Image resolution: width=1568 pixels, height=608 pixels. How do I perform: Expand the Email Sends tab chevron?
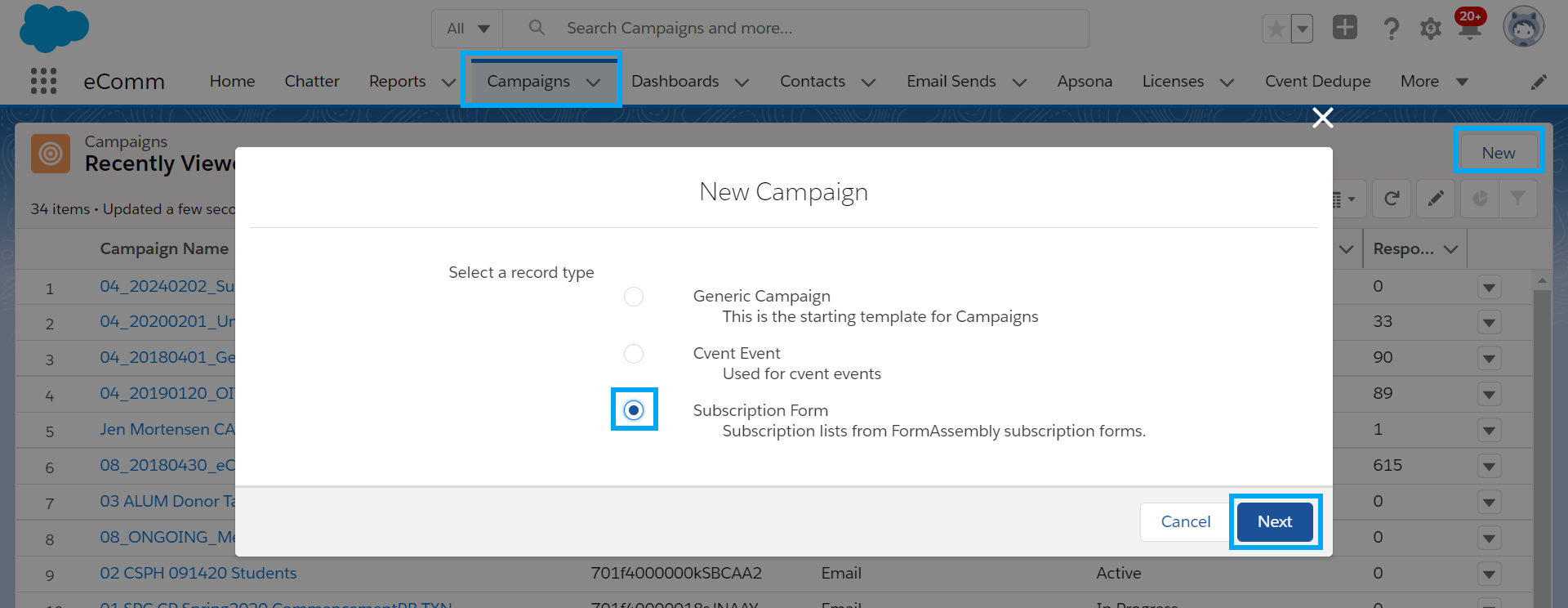1019,82
